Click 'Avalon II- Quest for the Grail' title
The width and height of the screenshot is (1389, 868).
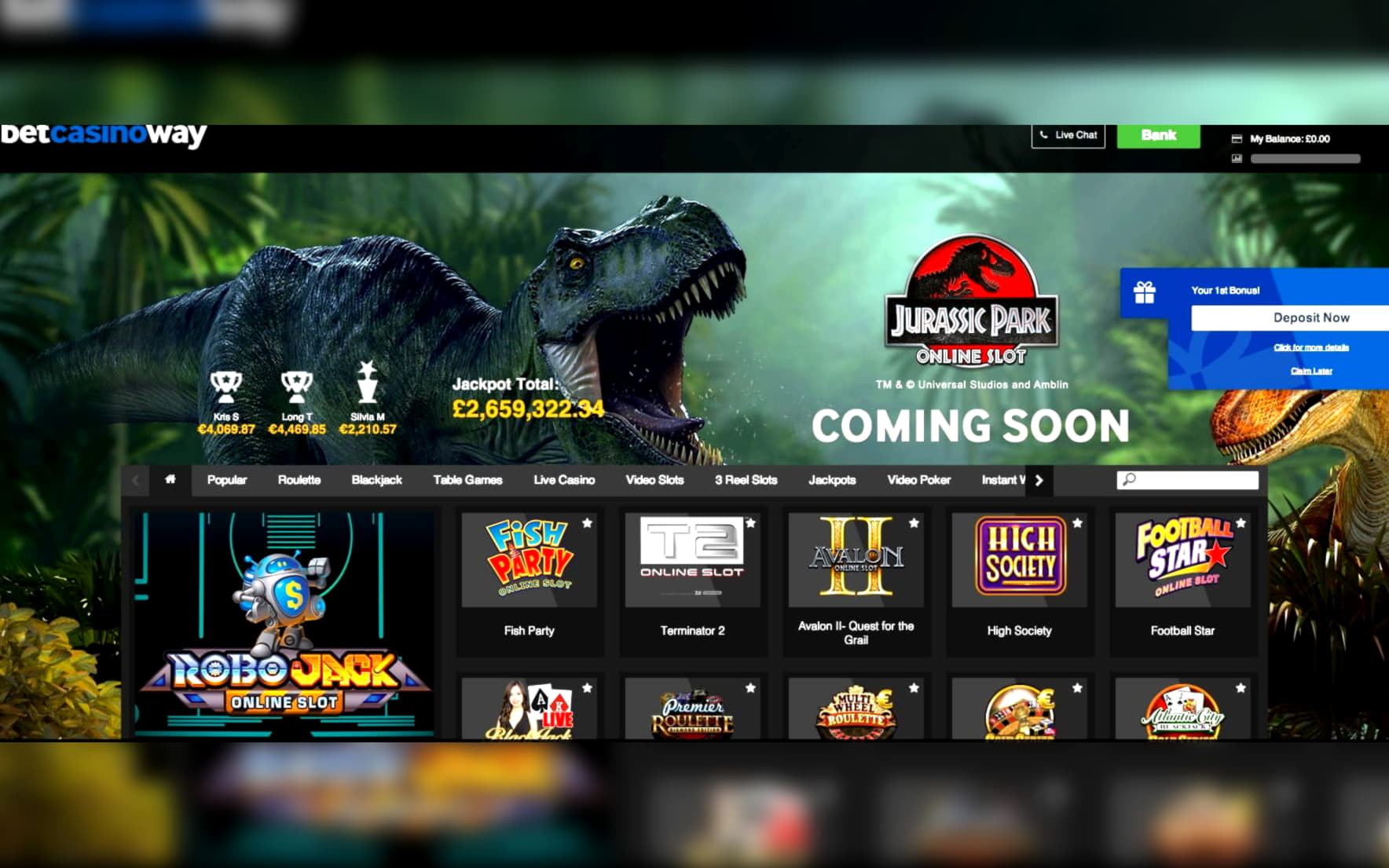856,633
